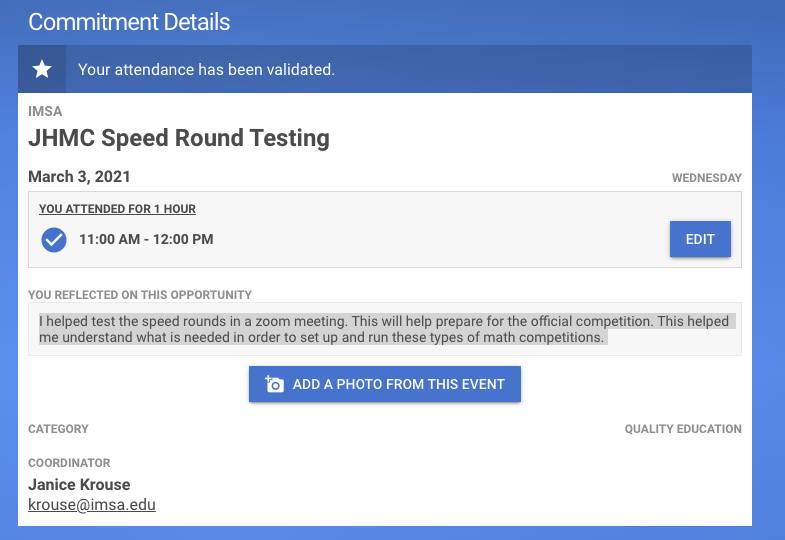Click the Commitment Details page heading
The image size is (785, 540).
click(129, 21)
